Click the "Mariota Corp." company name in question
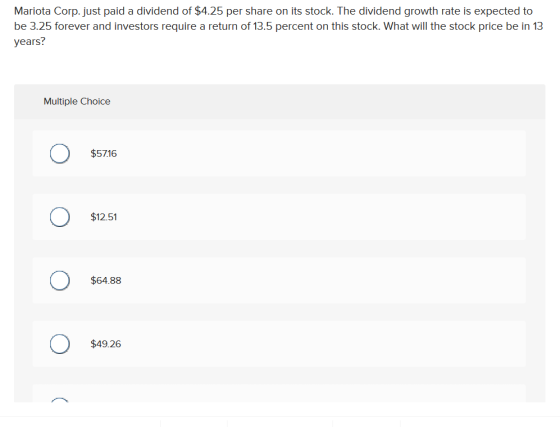The height and width of the screenshot is (427, 560). (x=48, y=11)
